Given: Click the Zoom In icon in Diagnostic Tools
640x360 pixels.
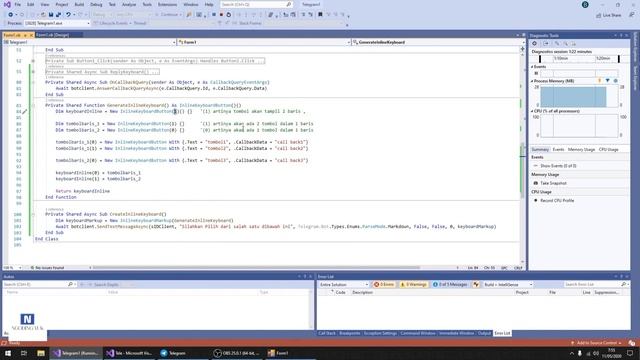Looking at the screenshot, I should [557, 43].
